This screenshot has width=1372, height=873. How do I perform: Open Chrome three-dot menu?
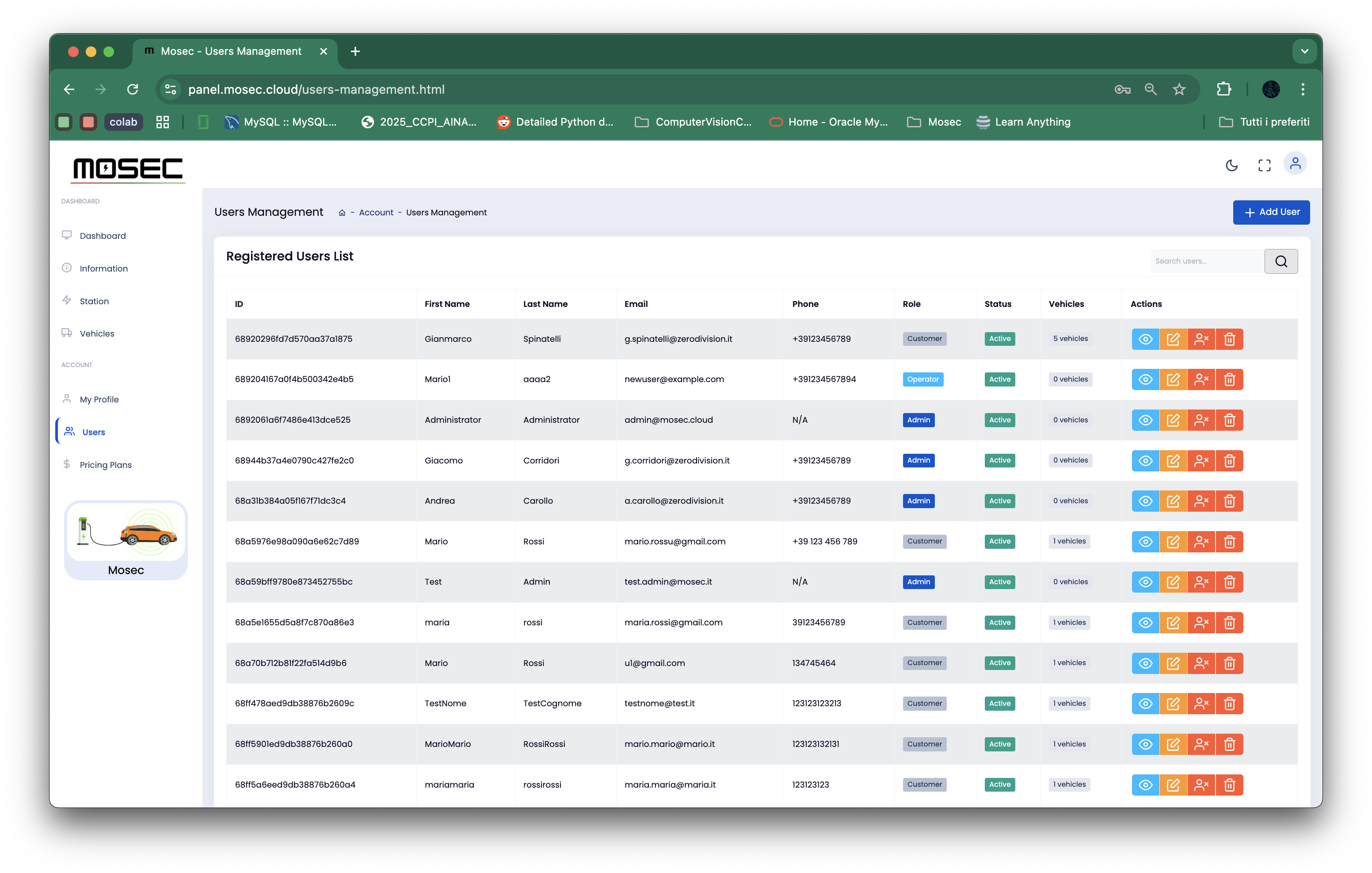click(x=1303, y=89)
